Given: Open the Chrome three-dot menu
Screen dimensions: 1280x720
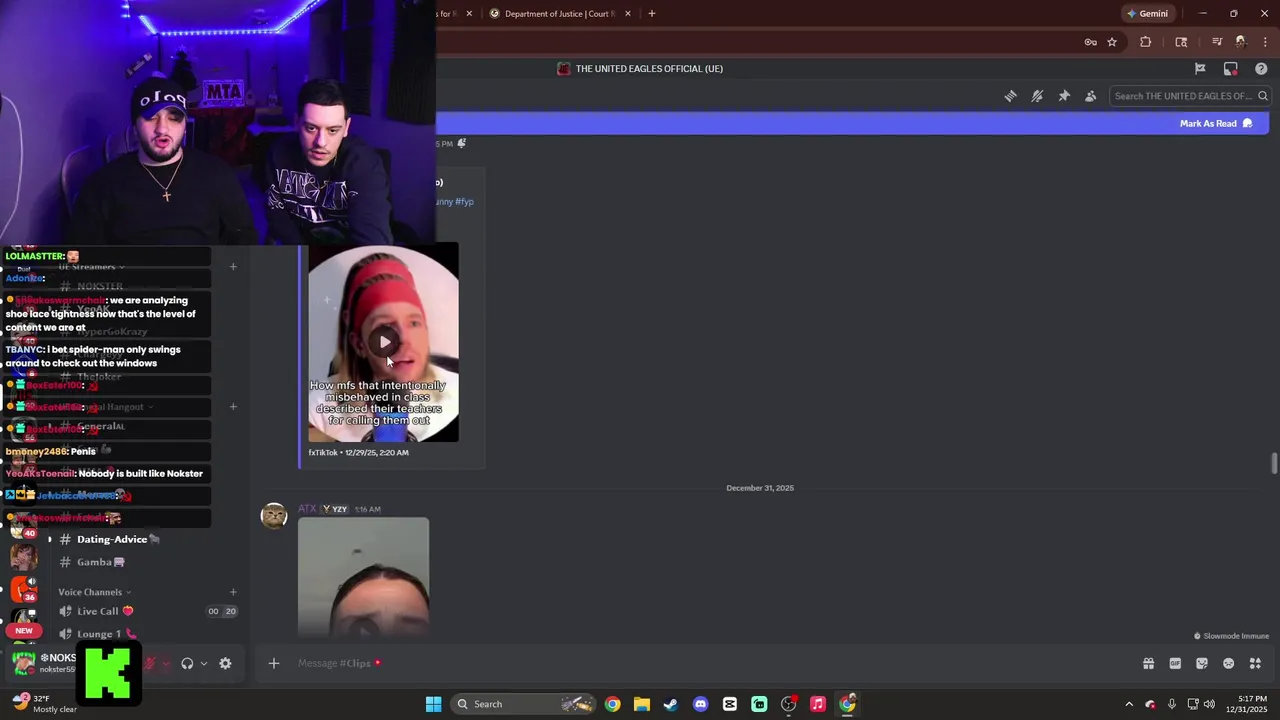Looking at the screenshot, I should (1265, 42).
